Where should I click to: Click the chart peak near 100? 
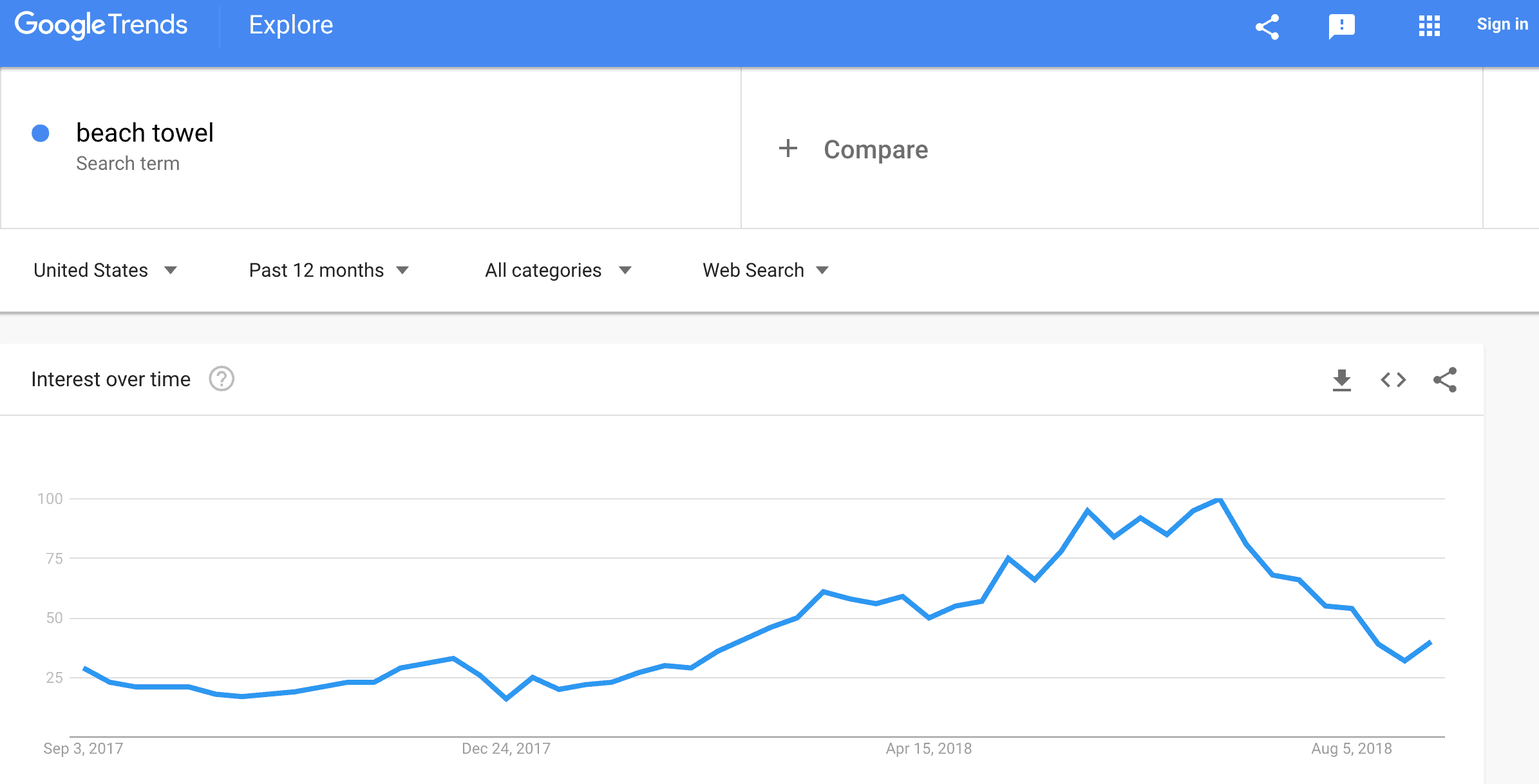pyautogui.click(x=1219, y=499)
